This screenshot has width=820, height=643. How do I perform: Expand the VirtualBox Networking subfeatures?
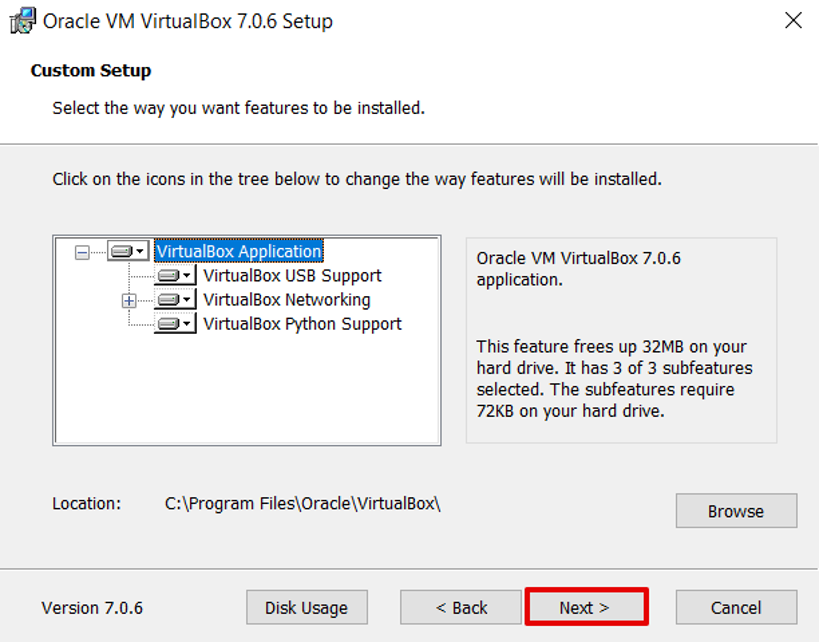pos(129,300)
